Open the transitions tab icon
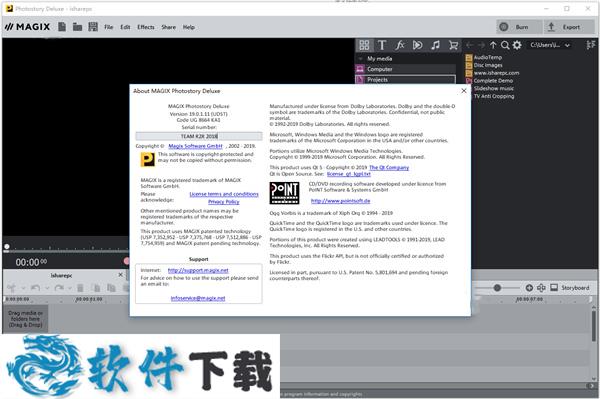Image resolution: width=600 pixels, height=399 pixels. click(x=417, y=45)
